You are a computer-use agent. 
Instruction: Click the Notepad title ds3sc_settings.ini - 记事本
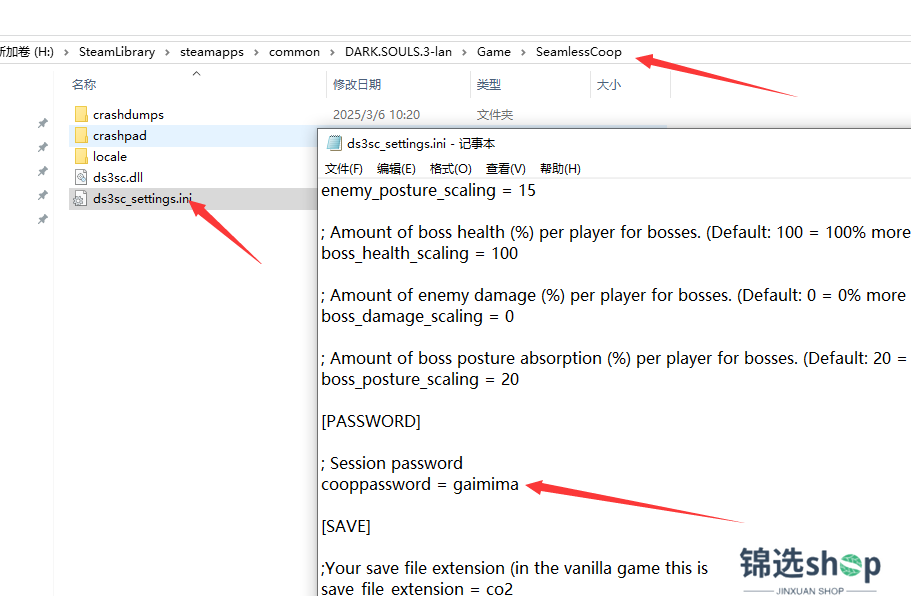421,143
